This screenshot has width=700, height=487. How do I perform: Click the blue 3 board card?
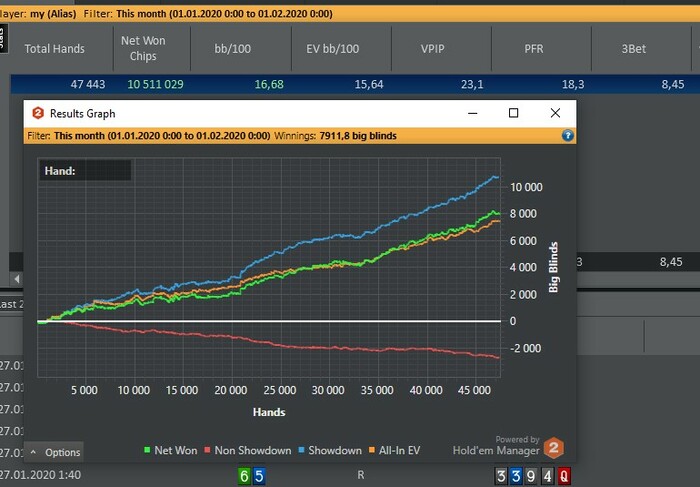(x=516, y=476)
